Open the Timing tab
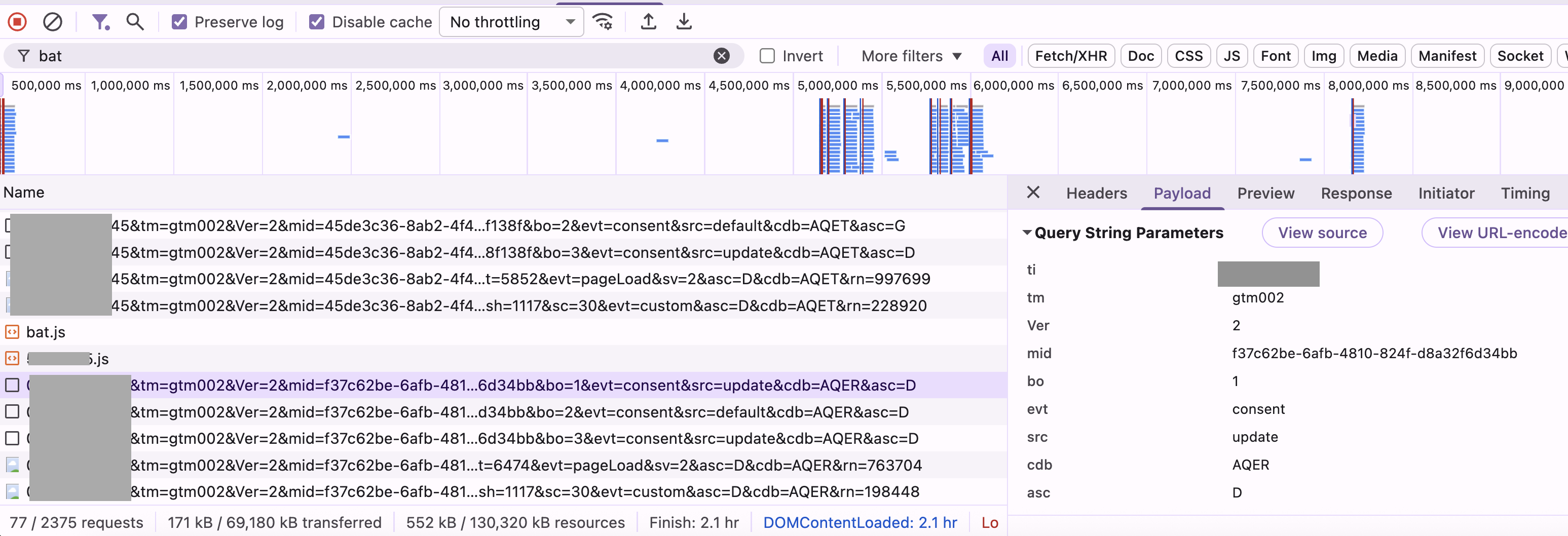Viewport: 1568px width, 536px height. 1525,193
